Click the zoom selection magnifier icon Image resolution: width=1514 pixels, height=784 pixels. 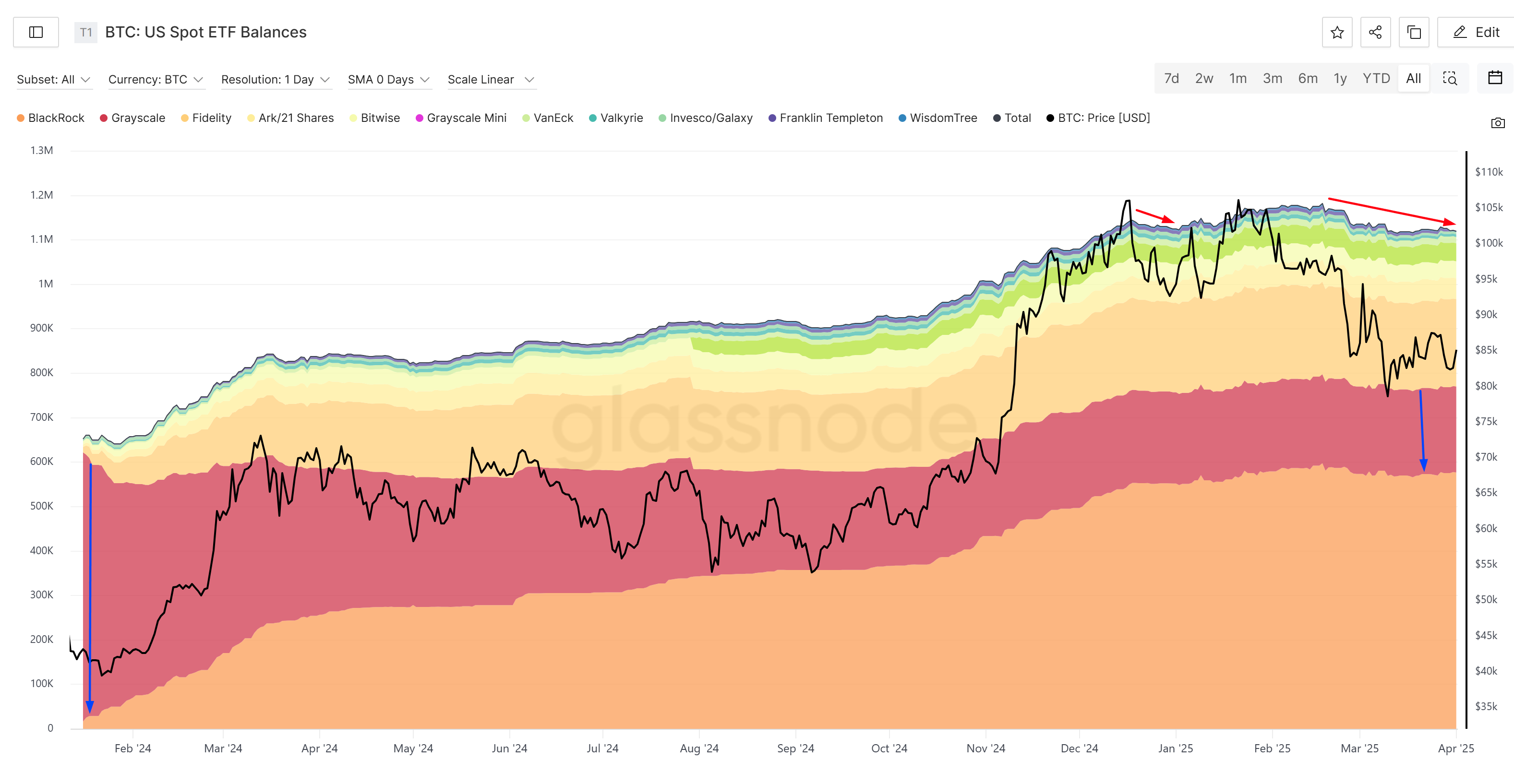(x=1449, y=79)
